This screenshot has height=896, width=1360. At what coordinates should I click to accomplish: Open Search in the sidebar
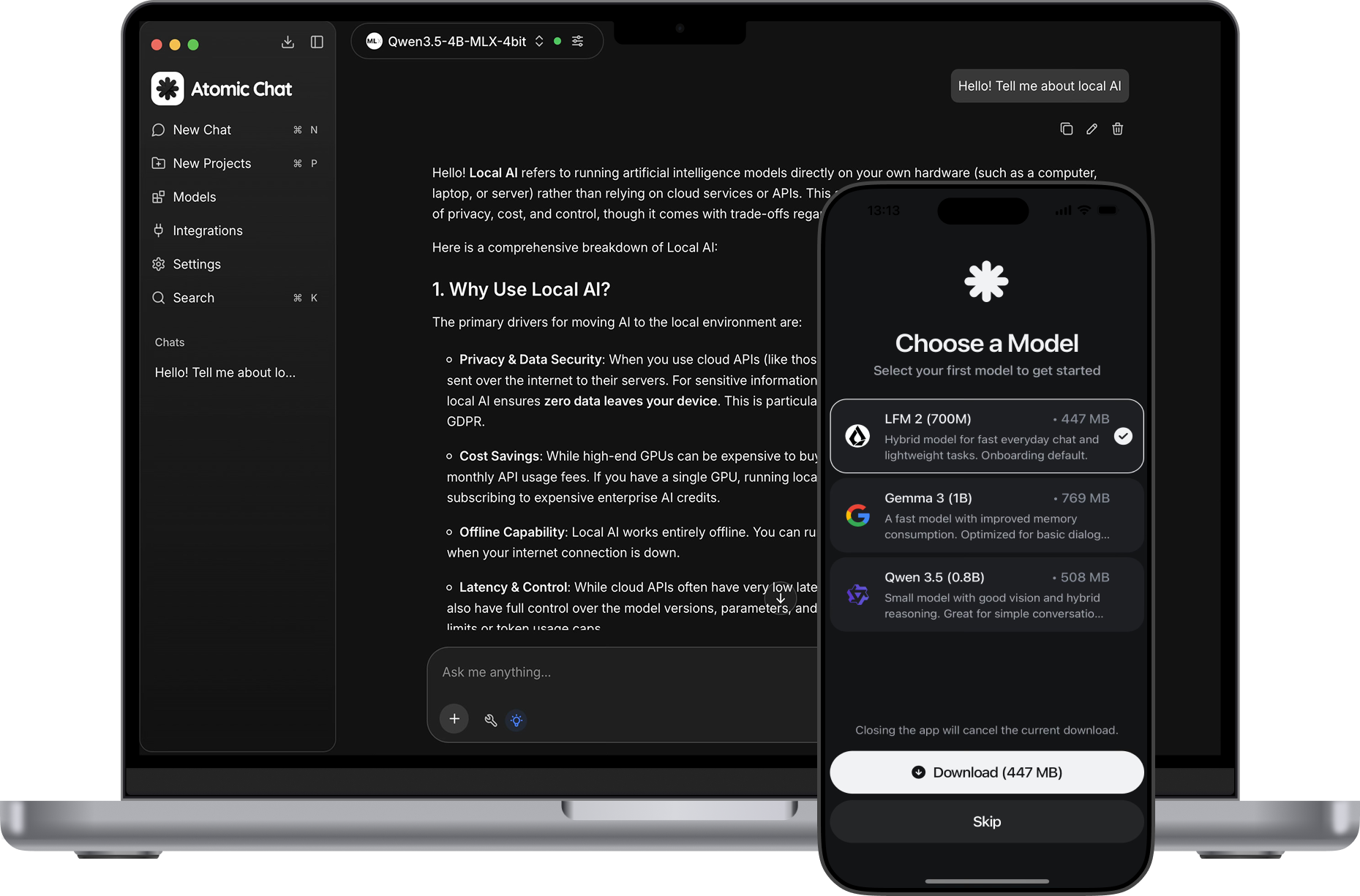pyautogui.click(x=236, y=298)
